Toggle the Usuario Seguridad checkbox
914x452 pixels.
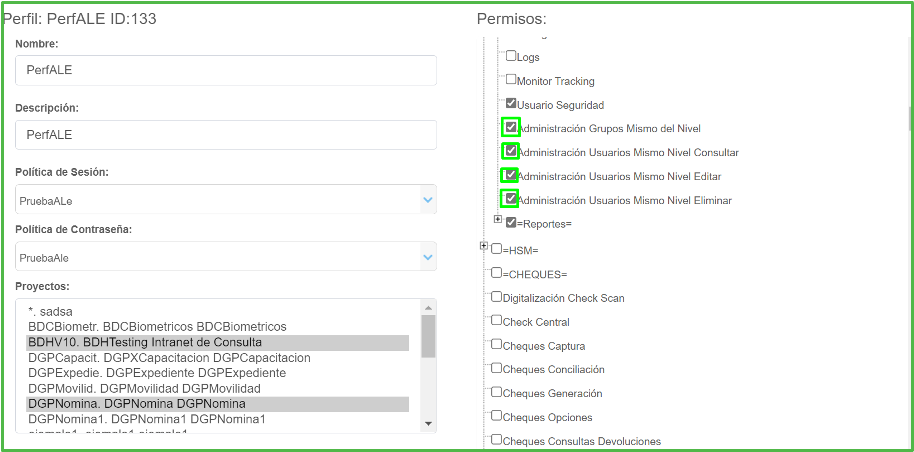pos(511,104)
